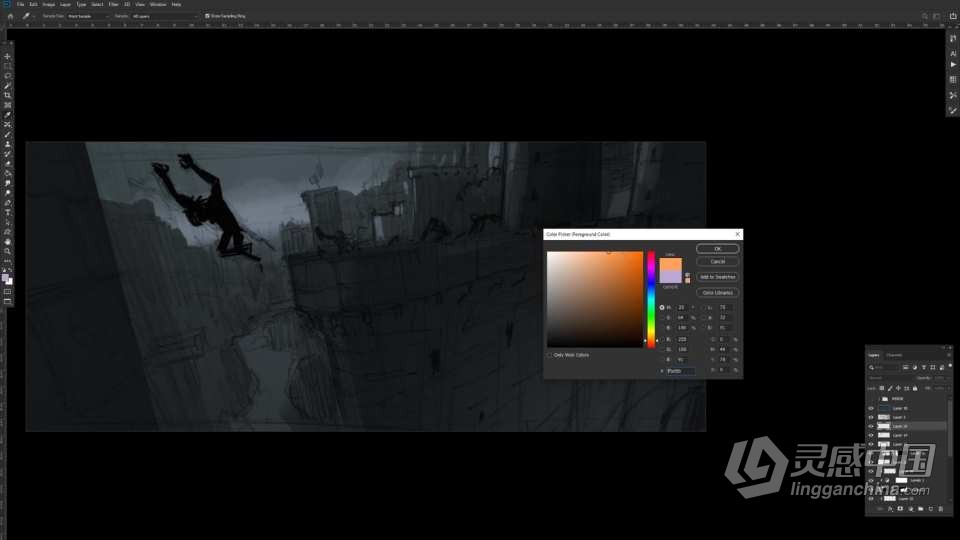
Task: Click the current lavender color swatch
Action: coord(670,277)
